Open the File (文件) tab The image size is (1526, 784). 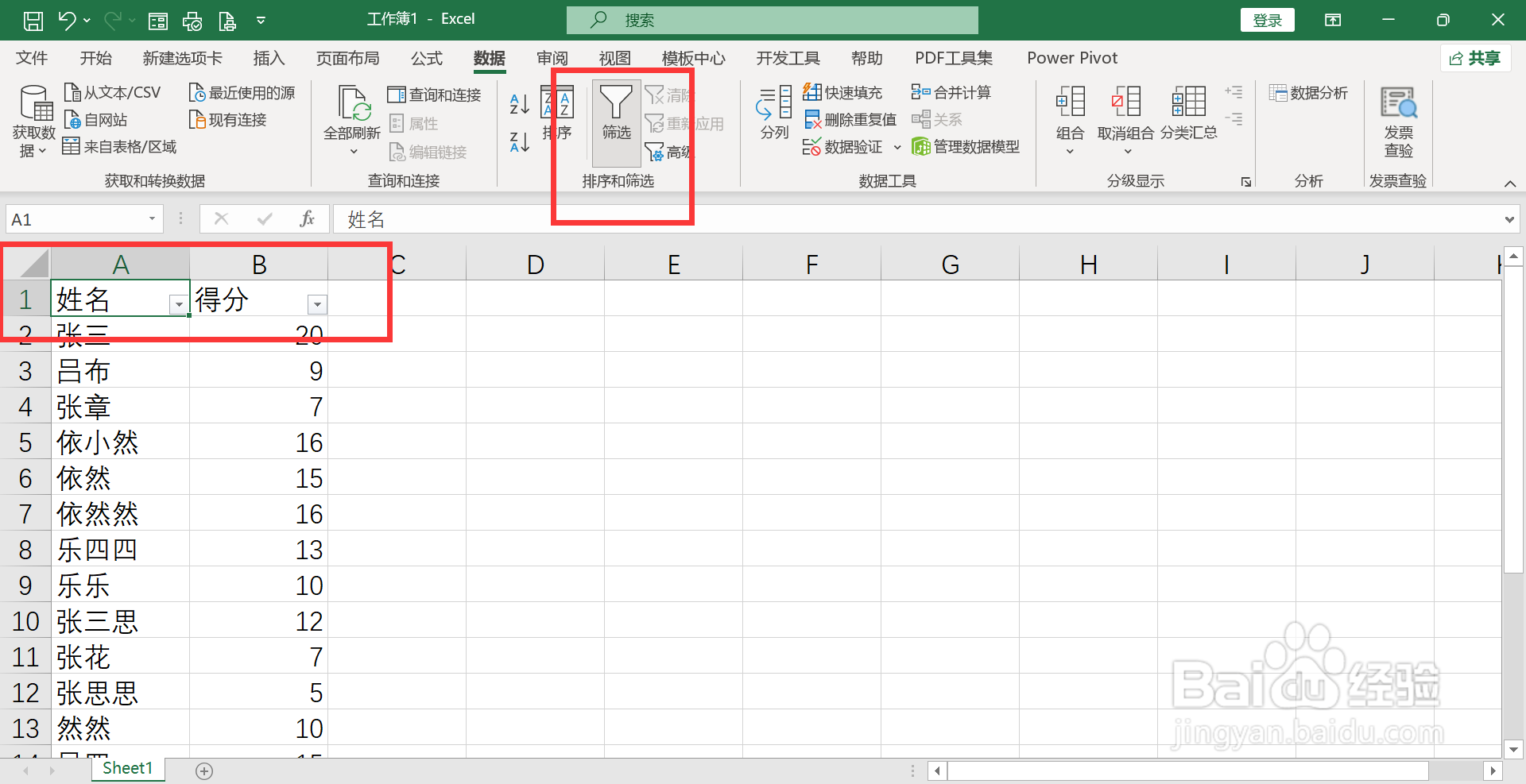(32, 58)
